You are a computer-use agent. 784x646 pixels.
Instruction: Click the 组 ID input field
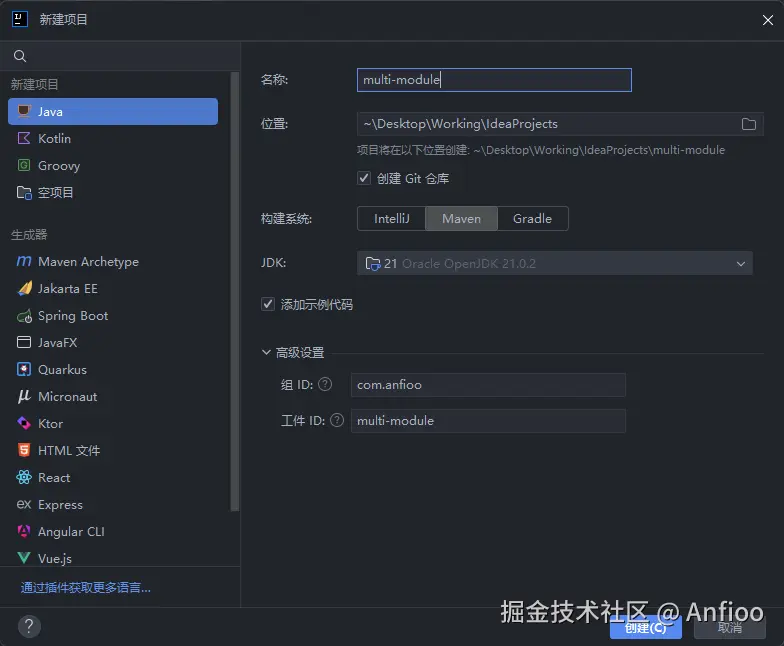[x=488, y=384]
